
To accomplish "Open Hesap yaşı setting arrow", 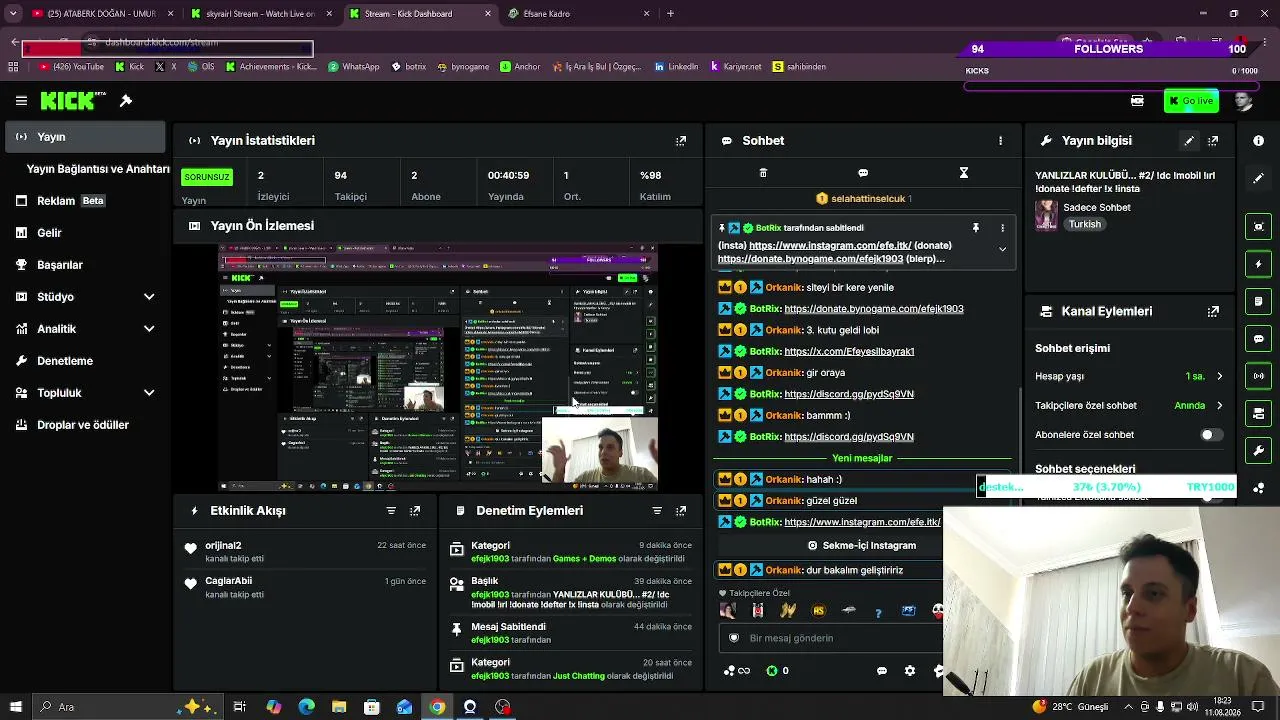I will pos(1219,377).
